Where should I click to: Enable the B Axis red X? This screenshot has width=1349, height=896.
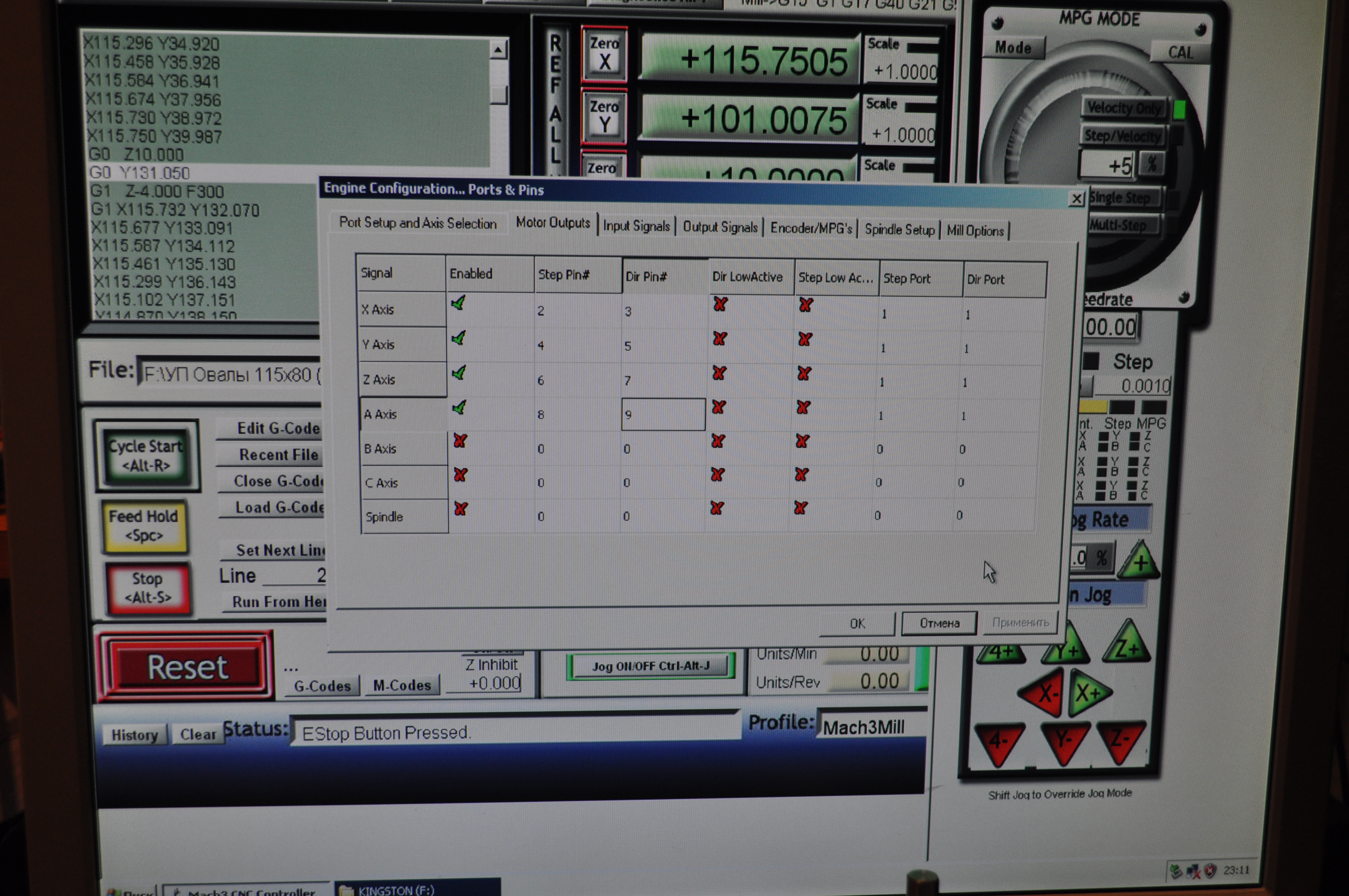point(460,440)
